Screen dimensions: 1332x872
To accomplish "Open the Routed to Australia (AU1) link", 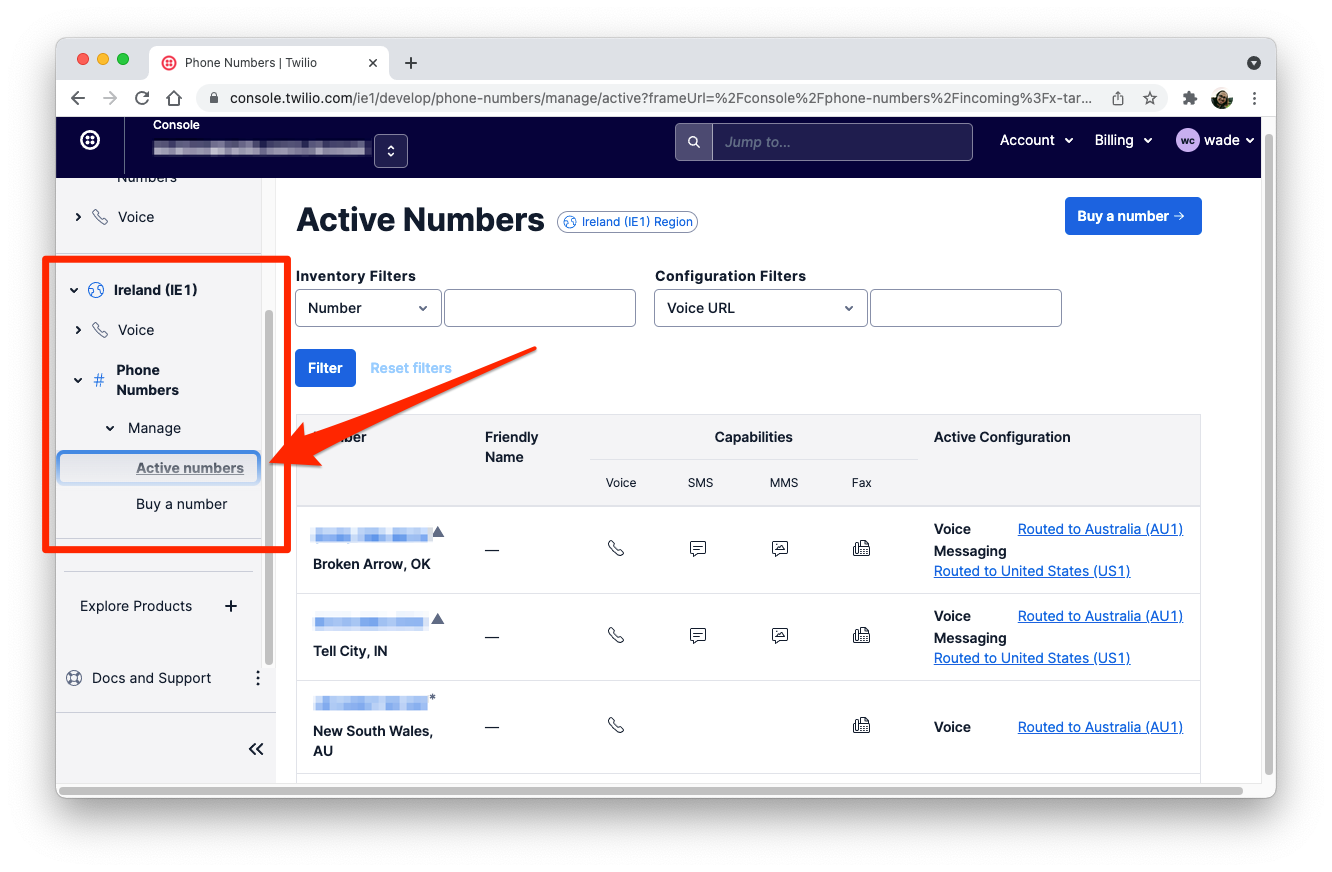I will pos(1099,528).
